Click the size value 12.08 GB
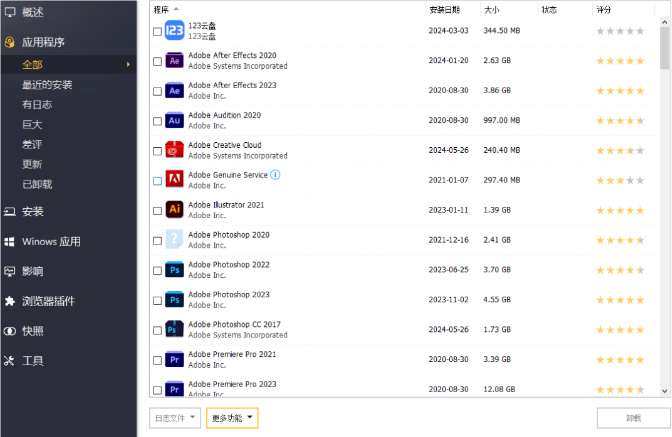The image size is (672, 437). click(x=499, y=389)
